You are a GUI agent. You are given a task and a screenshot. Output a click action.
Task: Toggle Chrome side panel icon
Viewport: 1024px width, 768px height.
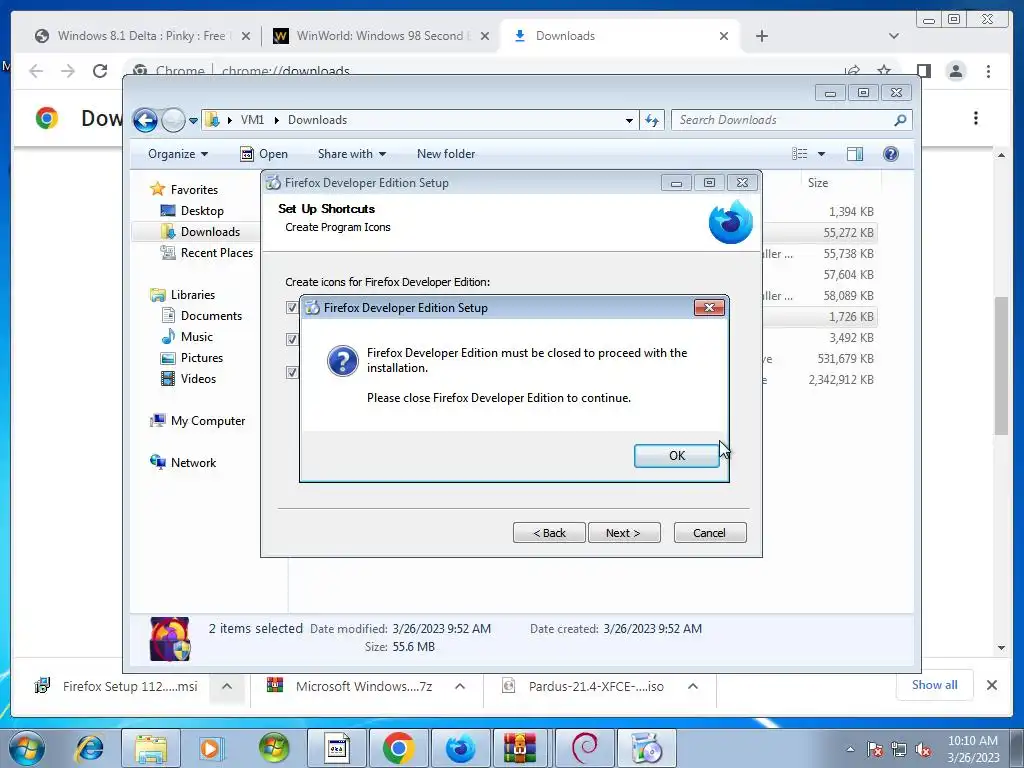(923, 71)
